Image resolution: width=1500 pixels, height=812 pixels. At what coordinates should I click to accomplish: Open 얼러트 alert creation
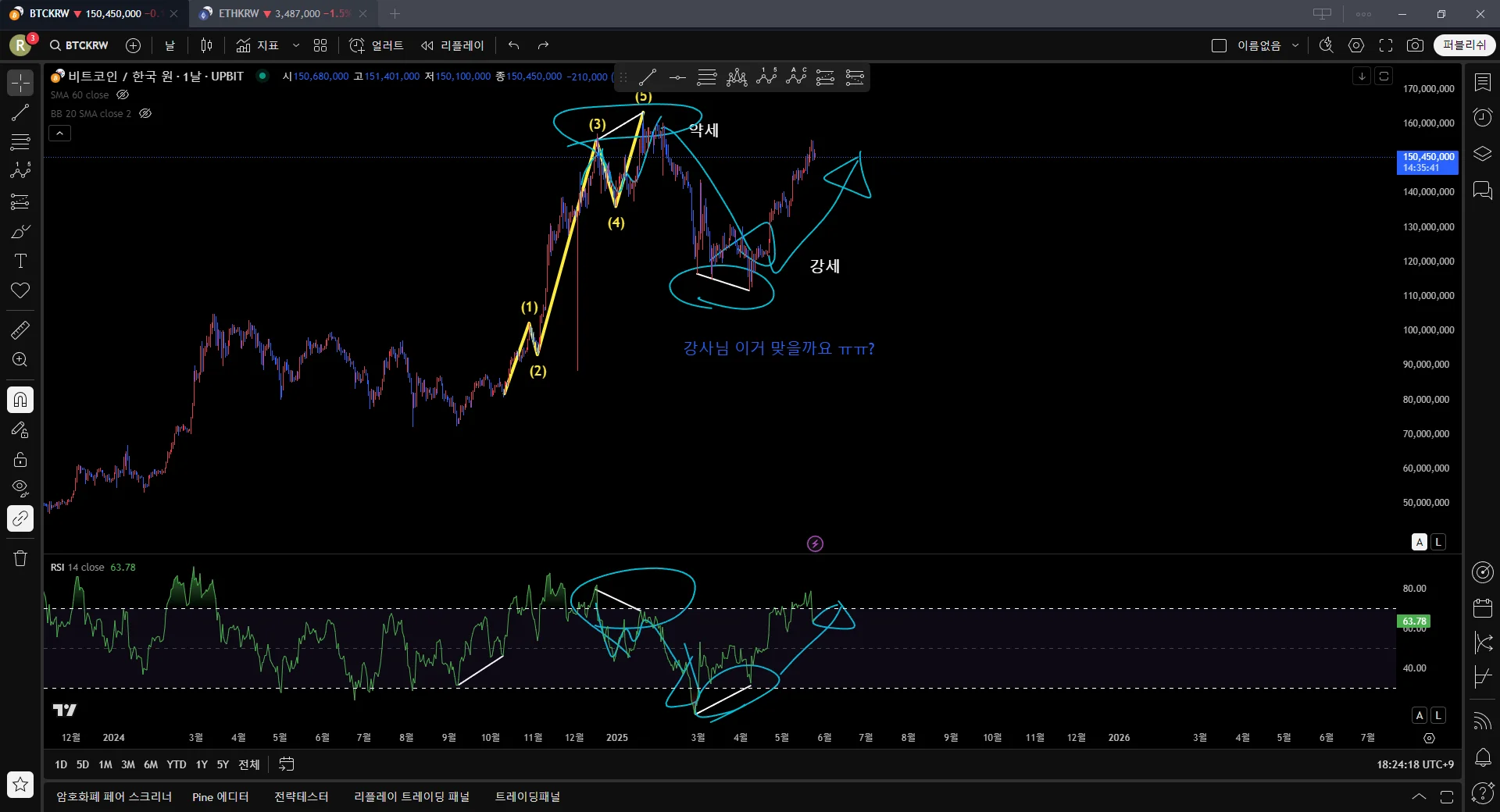click(x=377, y=45)
